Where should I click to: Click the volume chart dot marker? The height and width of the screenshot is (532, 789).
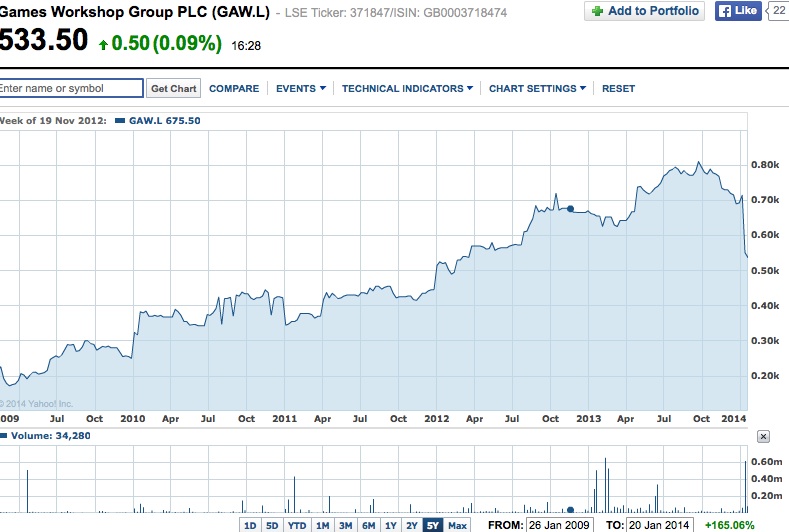[569, 509]
